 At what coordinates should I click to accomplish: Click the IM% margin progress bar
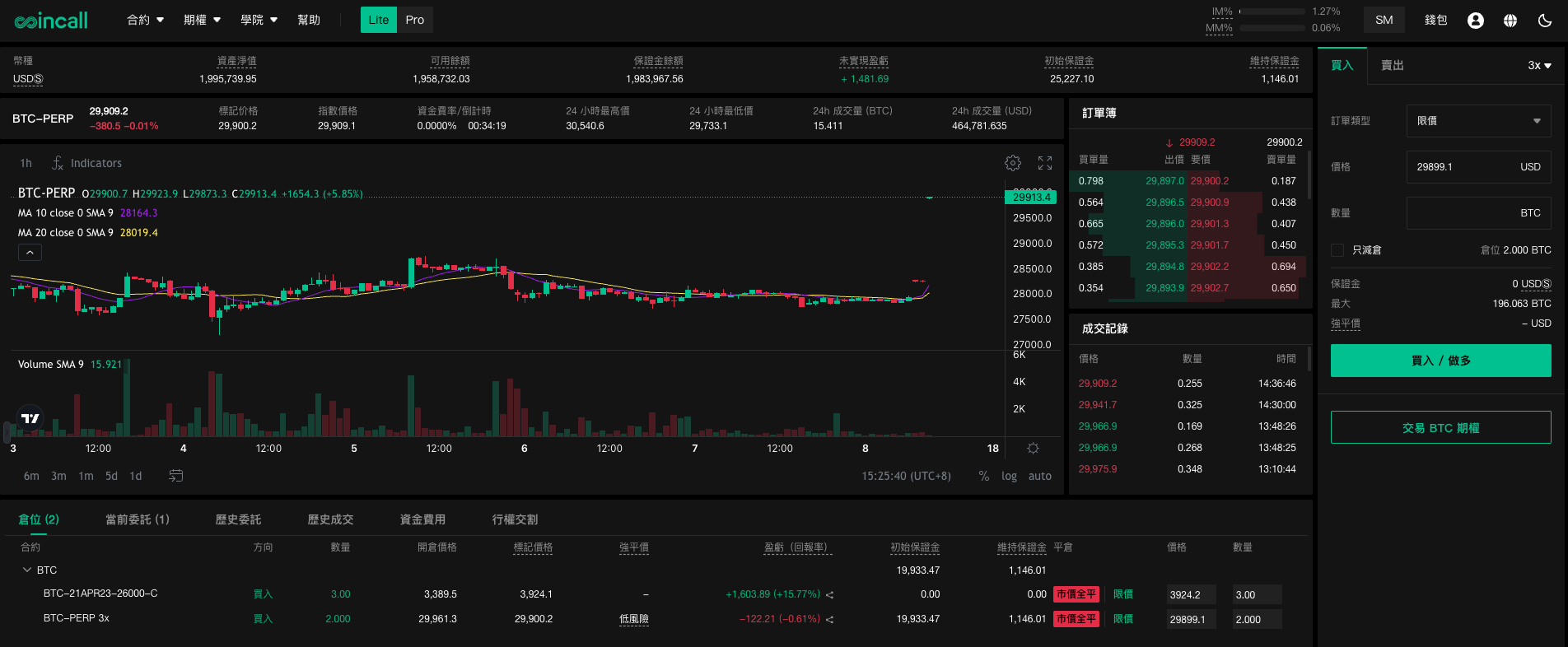click(1272, 12)
